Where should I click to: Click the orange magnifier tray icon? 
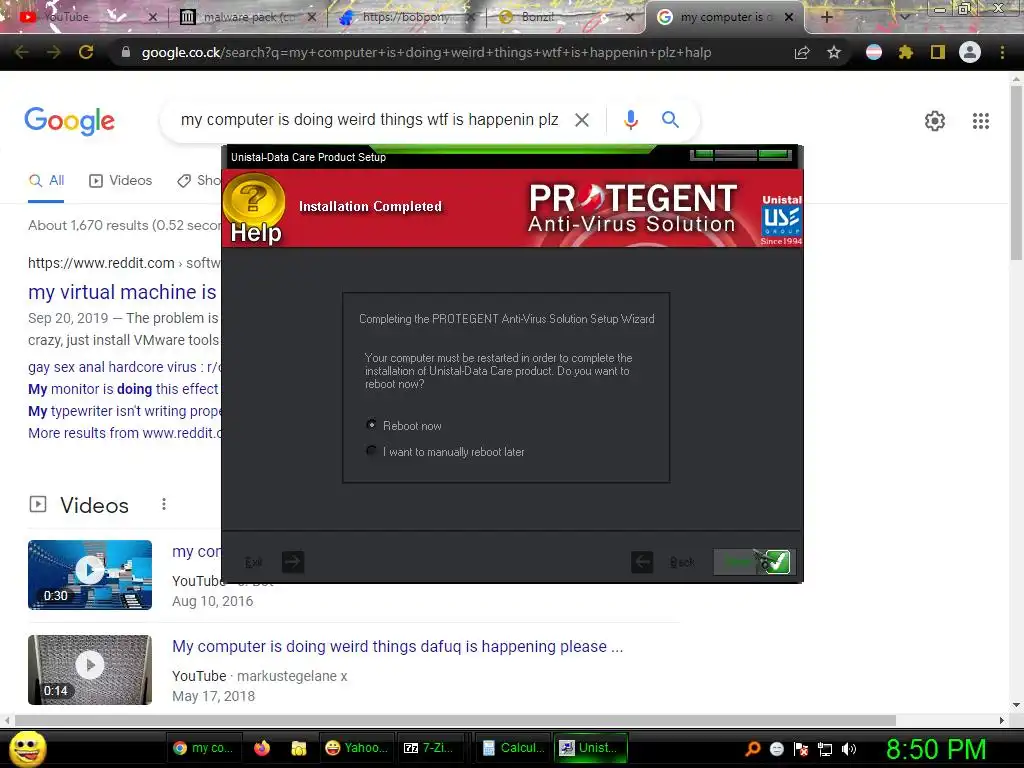coord(752,748)
